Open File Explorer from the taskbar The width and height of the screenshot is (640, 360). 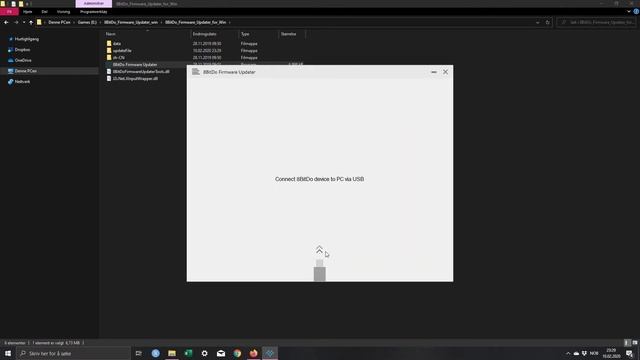tap(172, 353)
